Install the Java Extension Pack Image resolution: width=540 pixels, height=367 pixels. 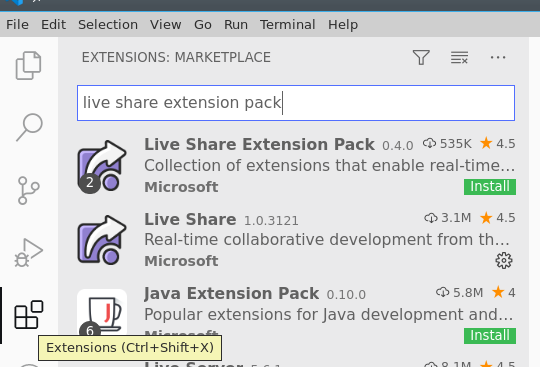490,335
